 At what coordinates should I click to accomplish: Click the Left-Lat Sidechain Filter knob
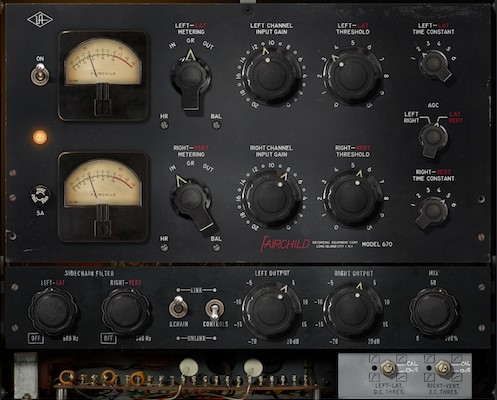tap(52, 311)
